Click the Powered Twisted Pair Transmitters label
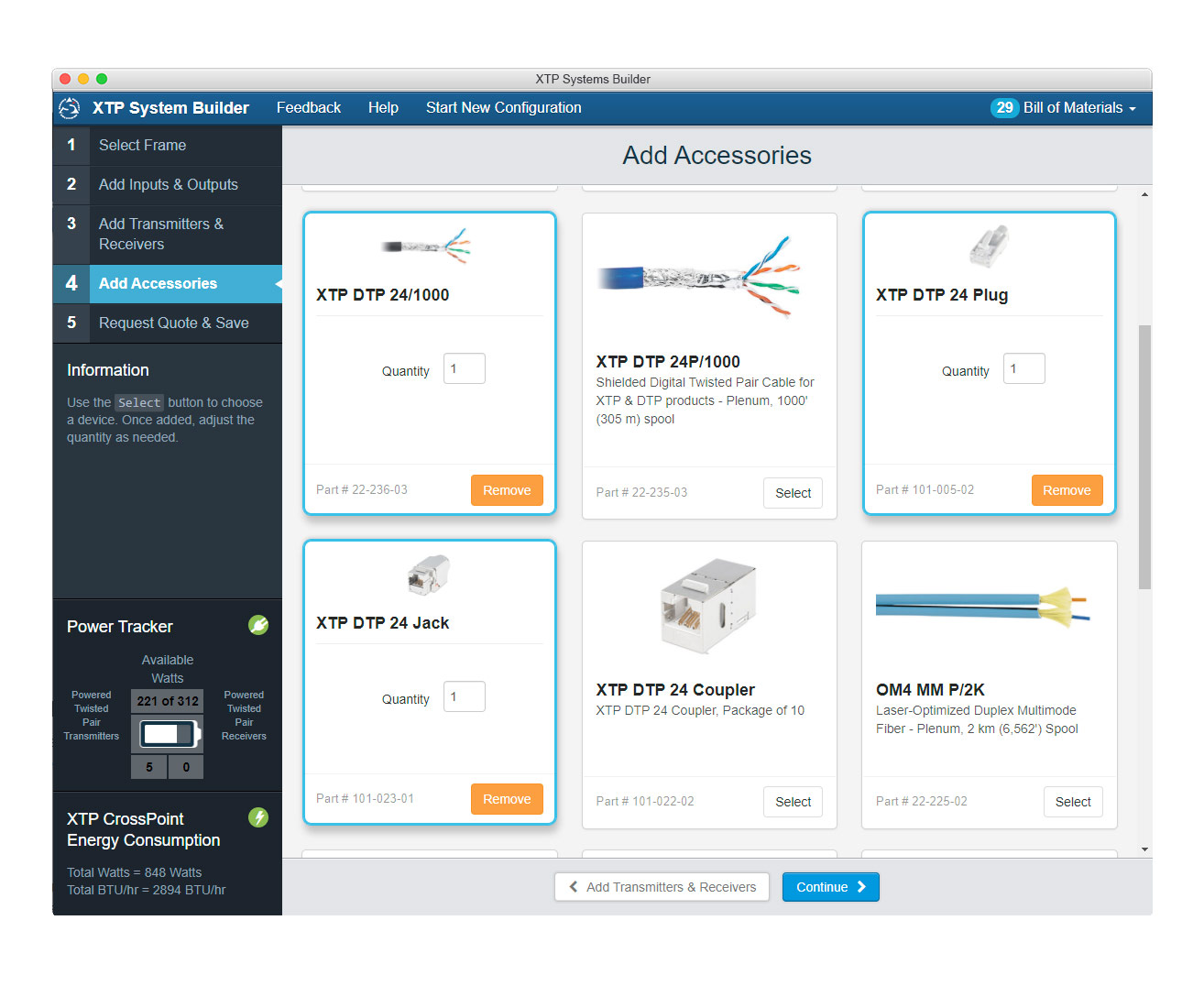 (92, 716)
